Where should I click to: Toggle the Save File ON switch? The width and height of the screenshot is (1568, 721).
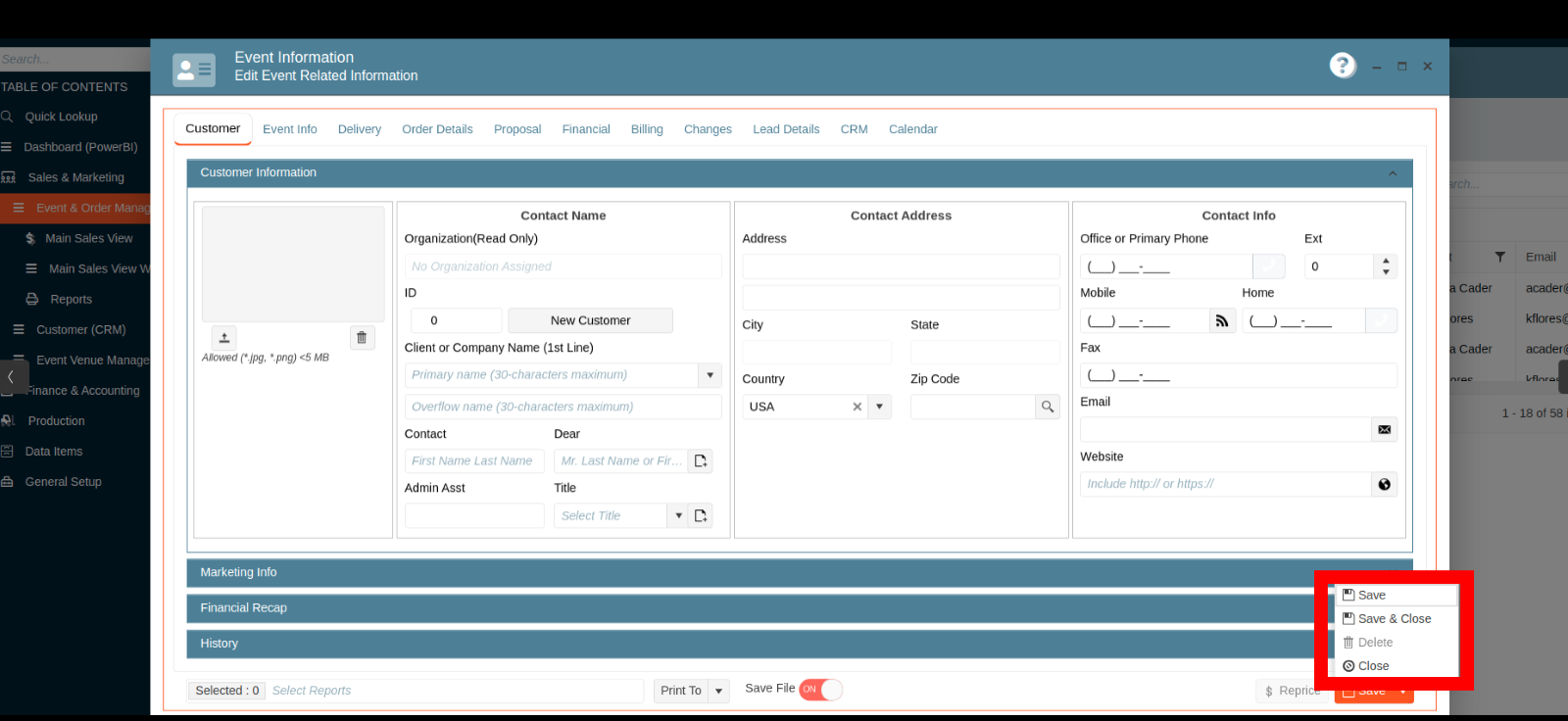pyautogui.click(x=821, y=690)
